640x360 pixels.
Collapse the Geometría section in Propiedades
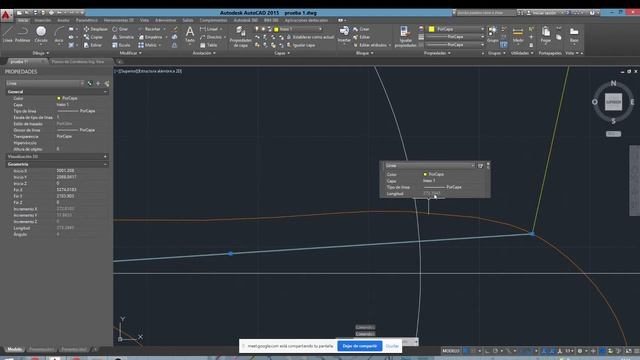click(105, 164)
